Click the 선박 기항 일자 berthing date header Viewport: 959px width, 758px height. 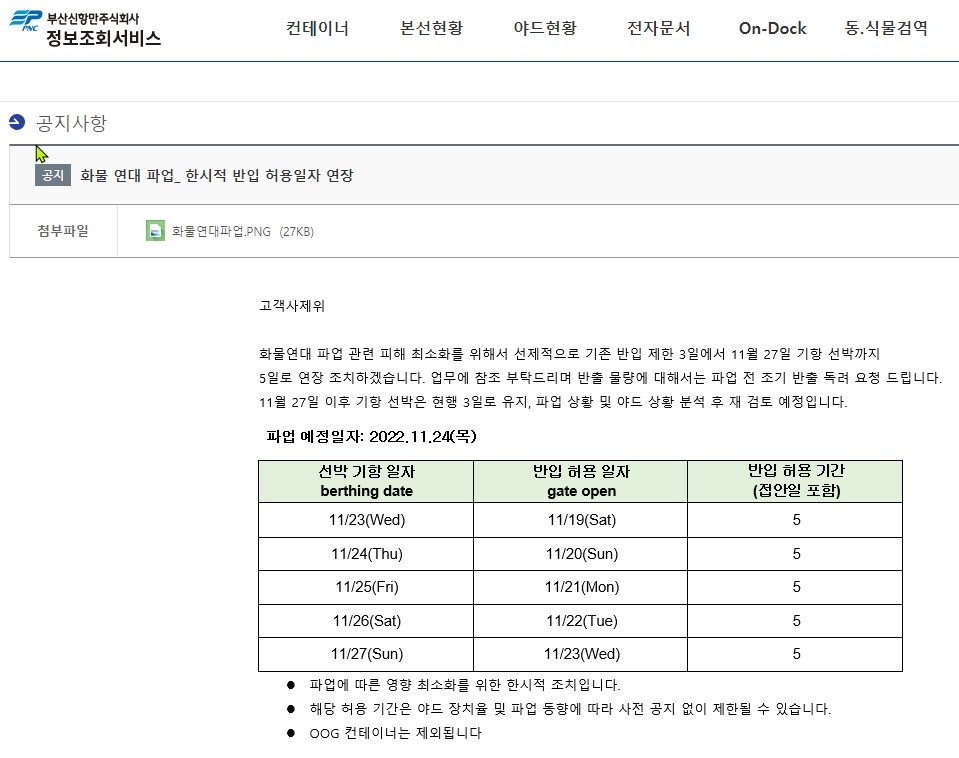tap(366, 481)
